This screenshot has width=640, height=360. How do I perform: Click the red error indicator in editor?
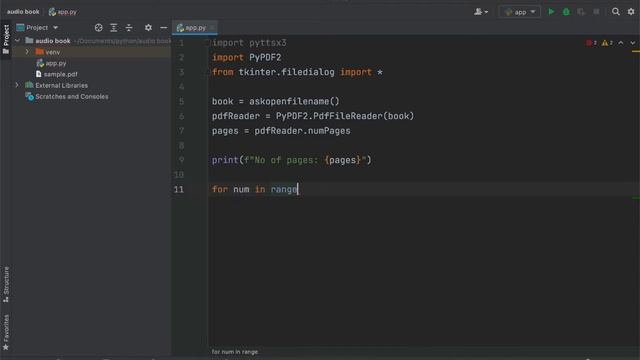pyautogui.click(x=591, y=43)
